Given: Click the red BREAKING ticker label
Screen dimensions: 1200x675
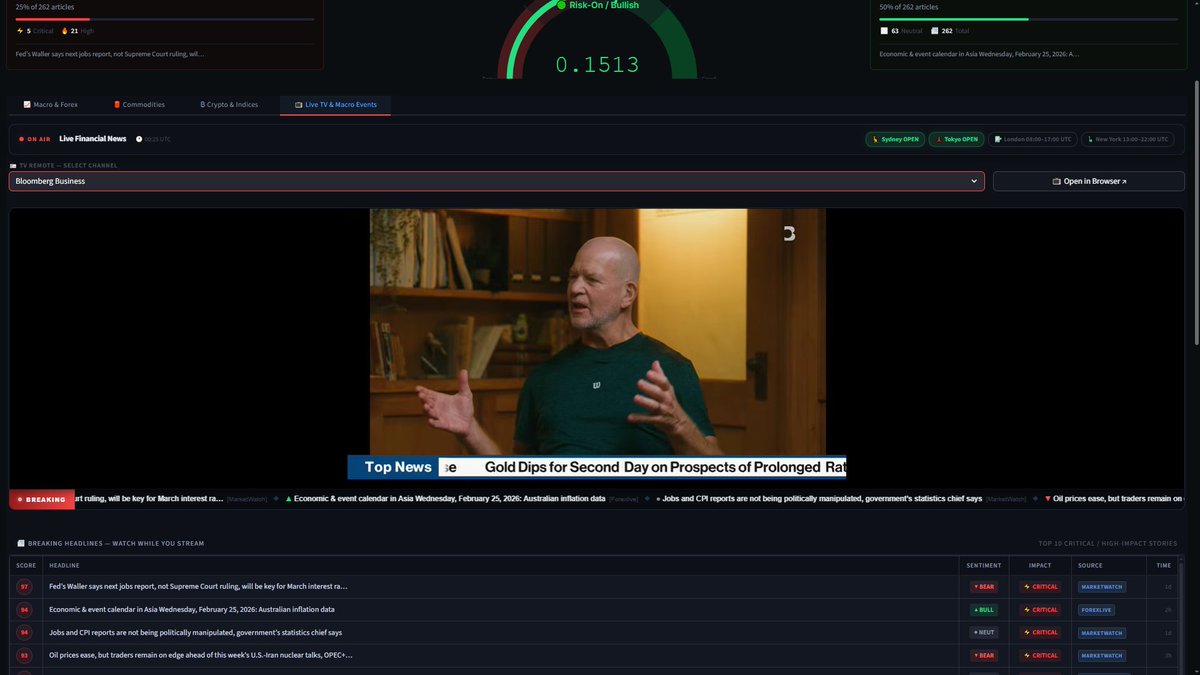Looking at the screenshot, I should (x=42, y=499).
